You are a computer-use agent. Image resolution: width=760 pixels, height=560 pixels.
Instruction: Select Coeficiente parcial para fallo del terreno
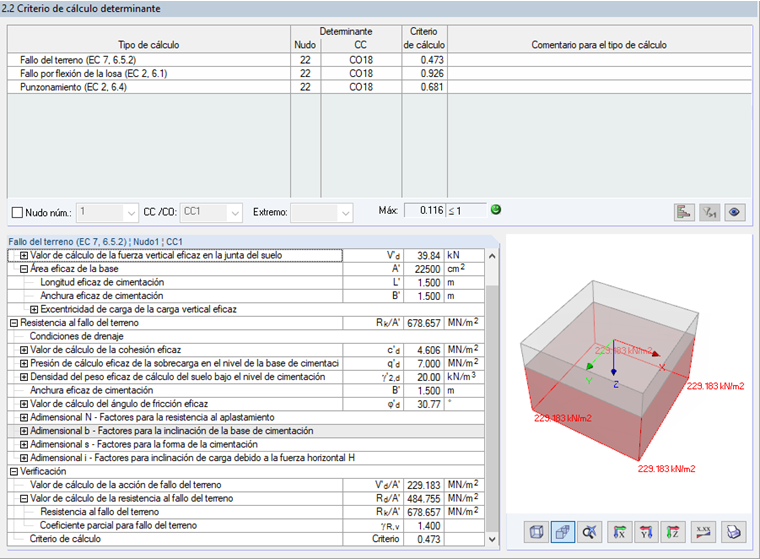point(246,526)
